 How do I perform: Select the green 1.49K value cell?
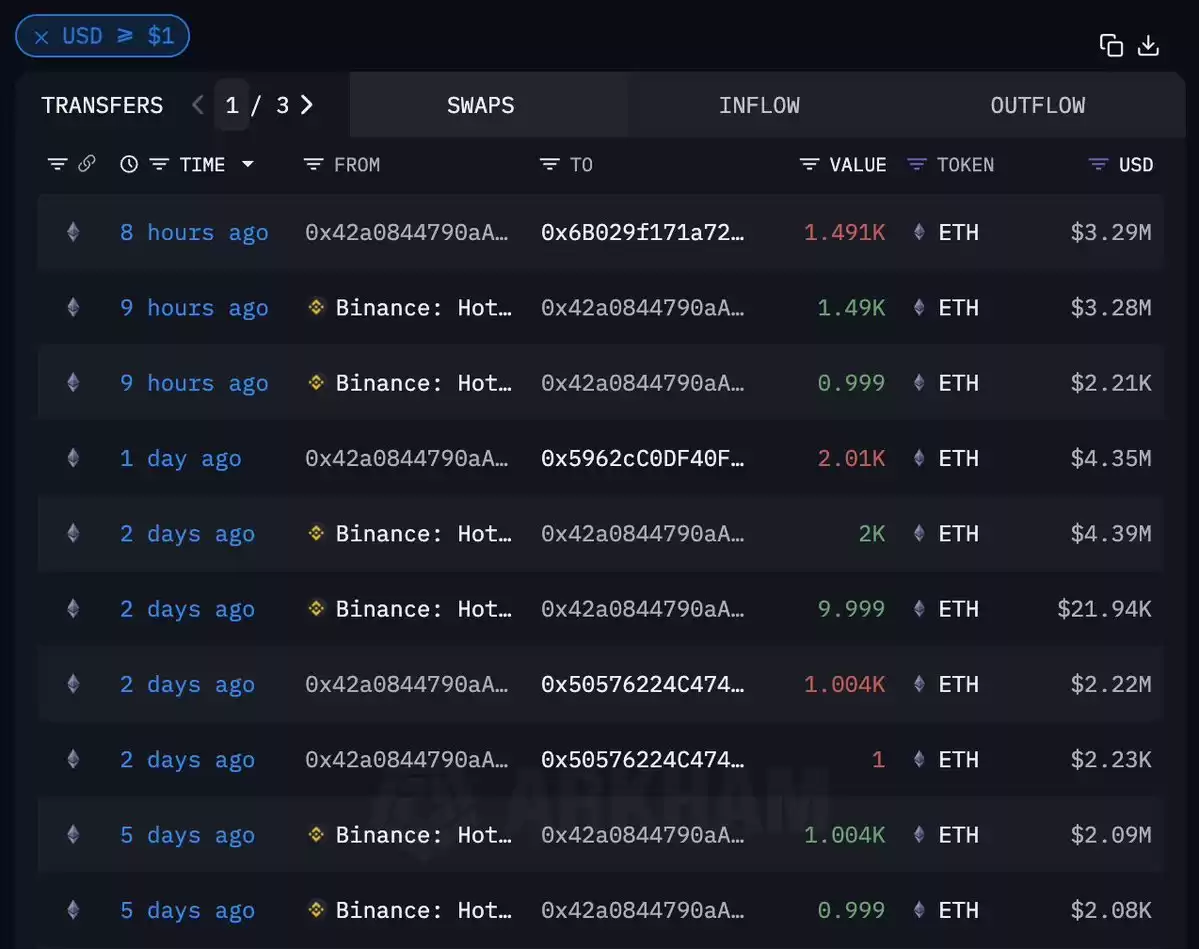click(851, 307)
